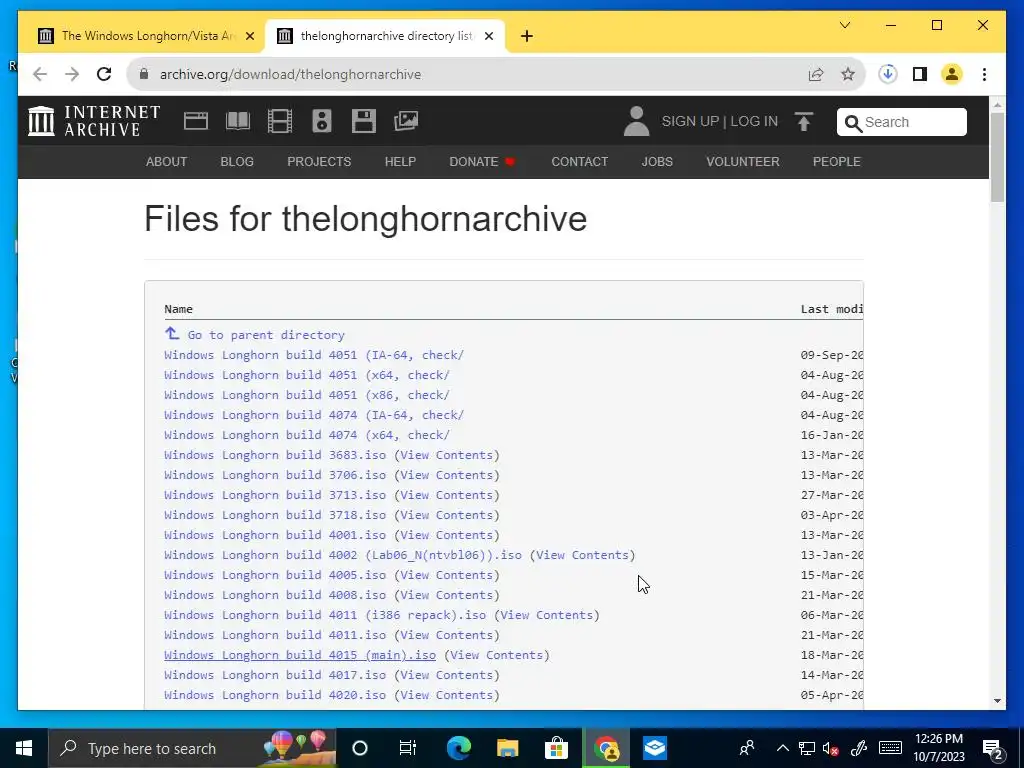1024x768 pixels.
Task: Close the thelonghornarchive directory listing tab
Action: pyautogui.click(x=488, y=36)
